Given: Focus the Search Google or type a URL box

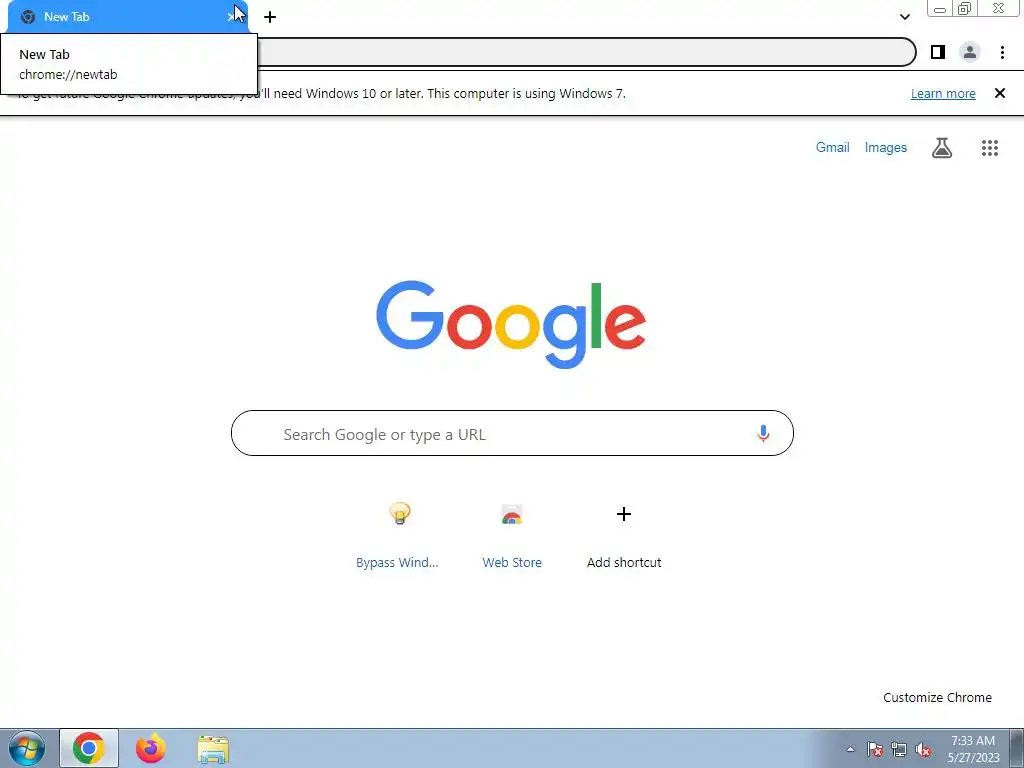Looking at the screenshot, I should pos(512,433).
